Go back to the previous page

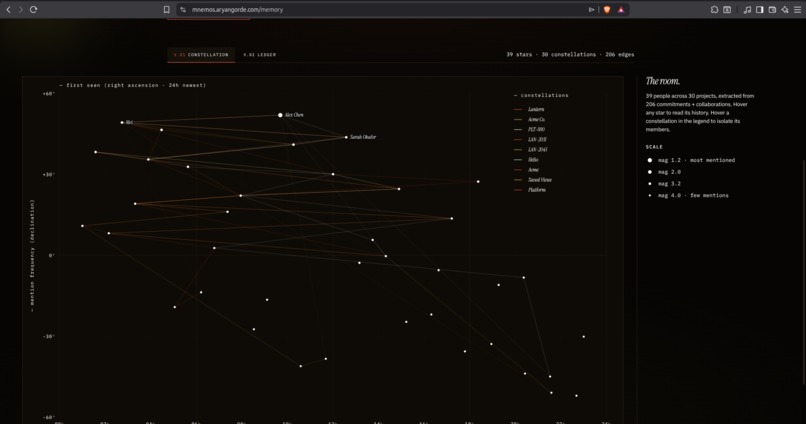click(8, 9)
